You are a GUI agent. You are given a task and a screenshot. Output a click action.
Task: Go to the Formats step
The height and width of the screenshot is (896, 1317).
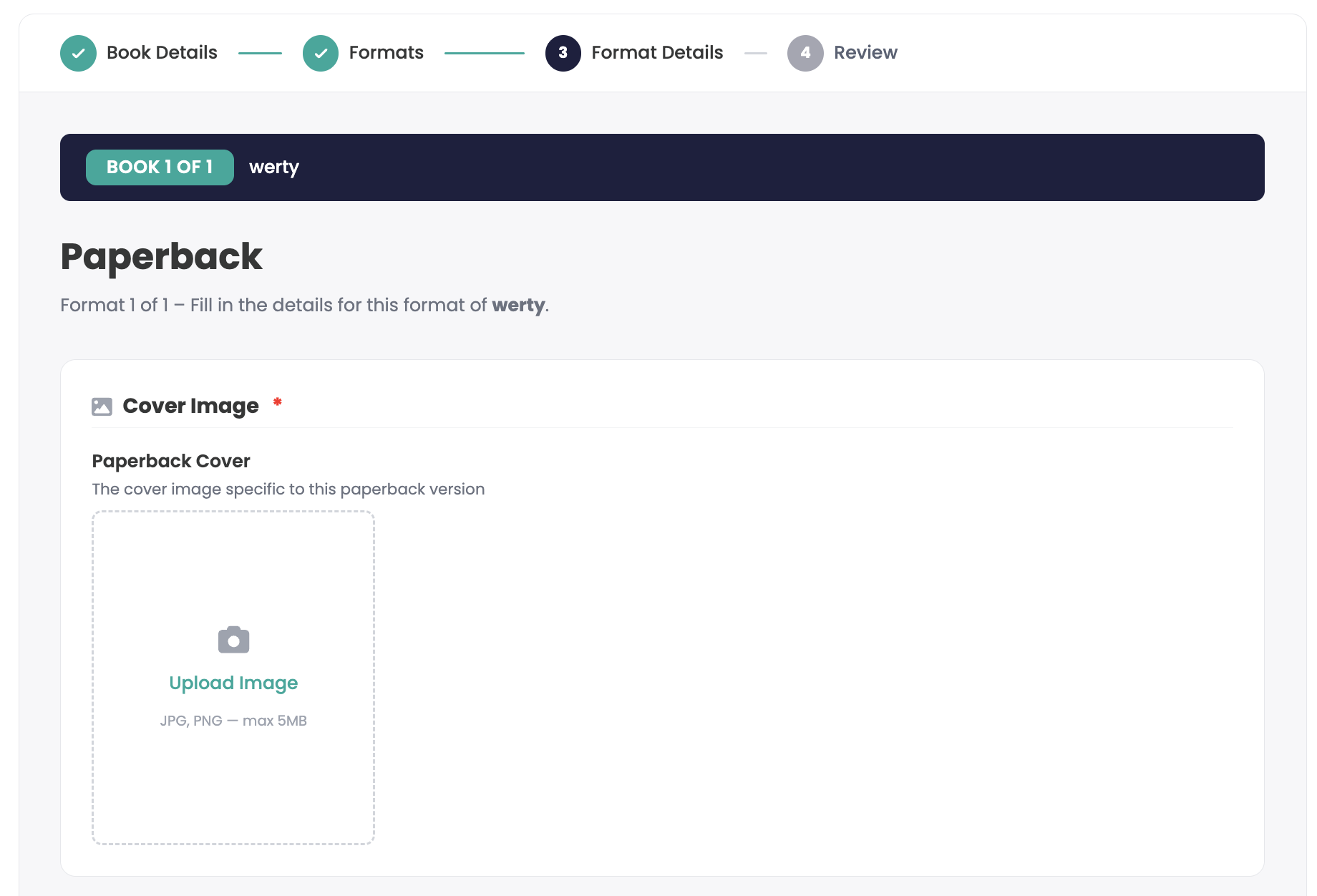tap(387, 53)
